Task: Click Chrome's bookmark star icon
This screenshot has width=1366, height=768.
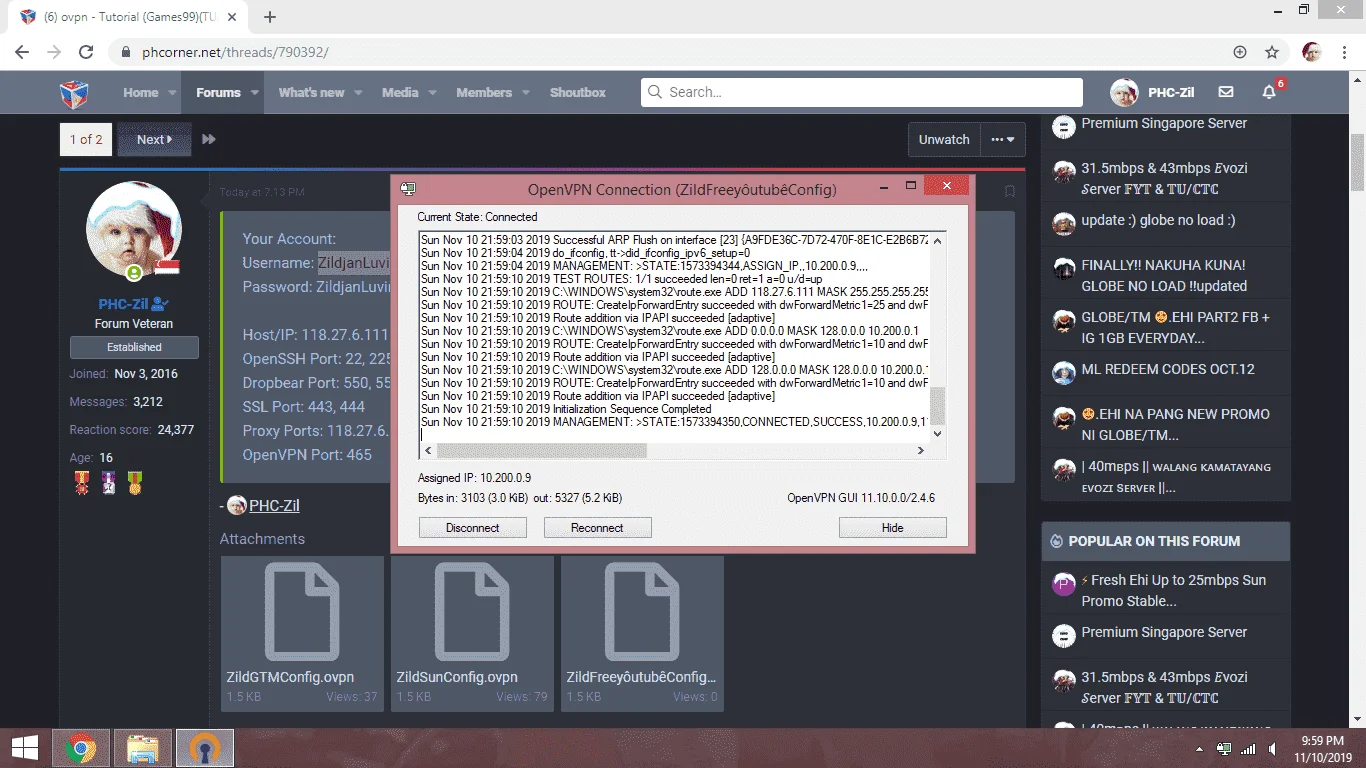Action: pyautogui.click(x=1272, y=52)
